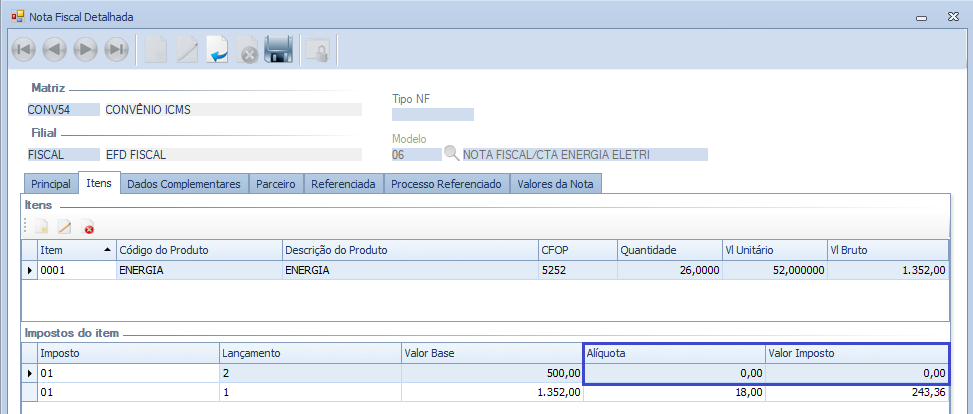Open the Principal tab
Viewport: 973px width, 414px height.
point(51,184)
